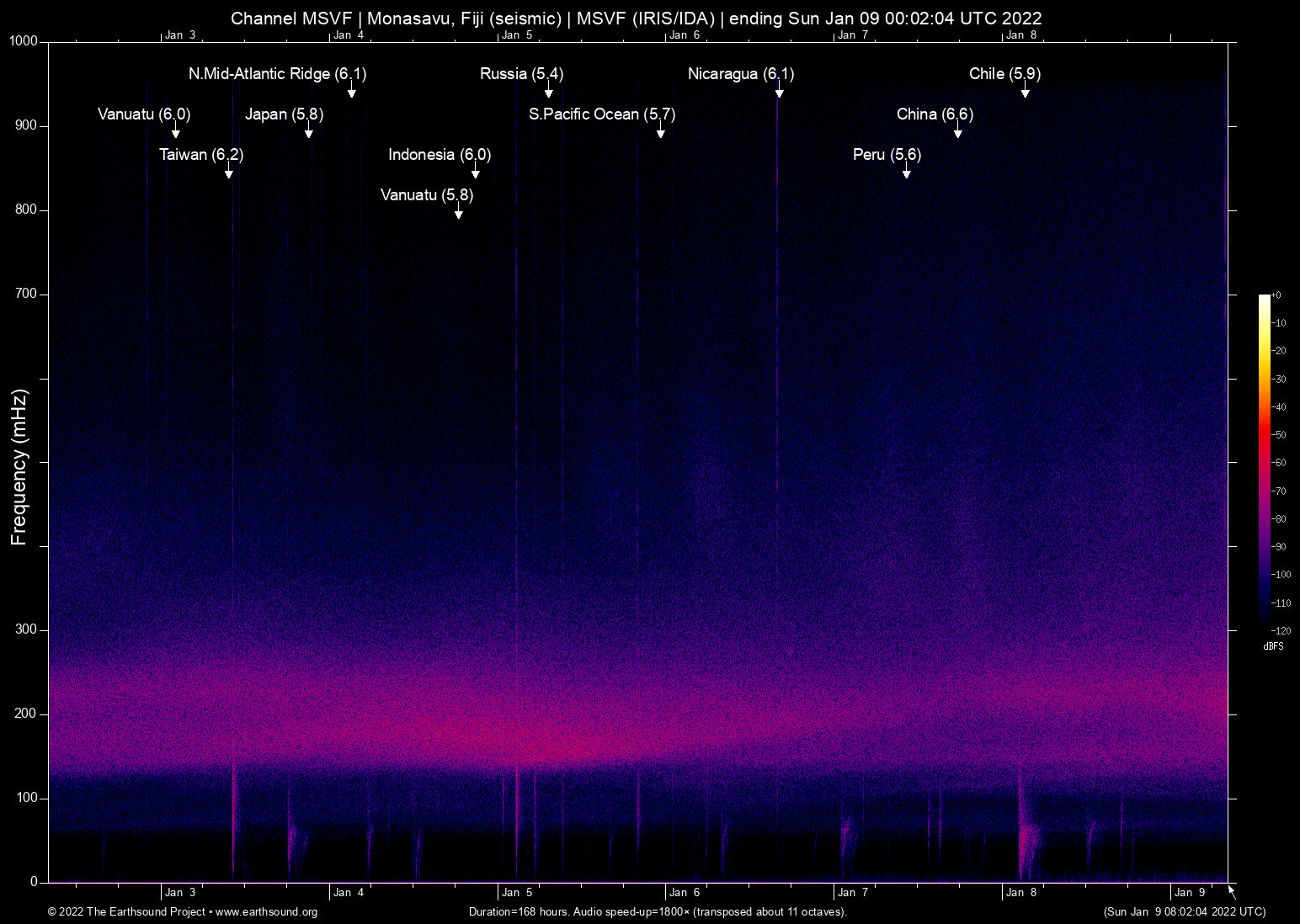1300x924 pixels.
Task: Click the N.Mid-Atlantic Ridge (6.1) arrow
Action: pyautogui.click(x=352, y=93)
